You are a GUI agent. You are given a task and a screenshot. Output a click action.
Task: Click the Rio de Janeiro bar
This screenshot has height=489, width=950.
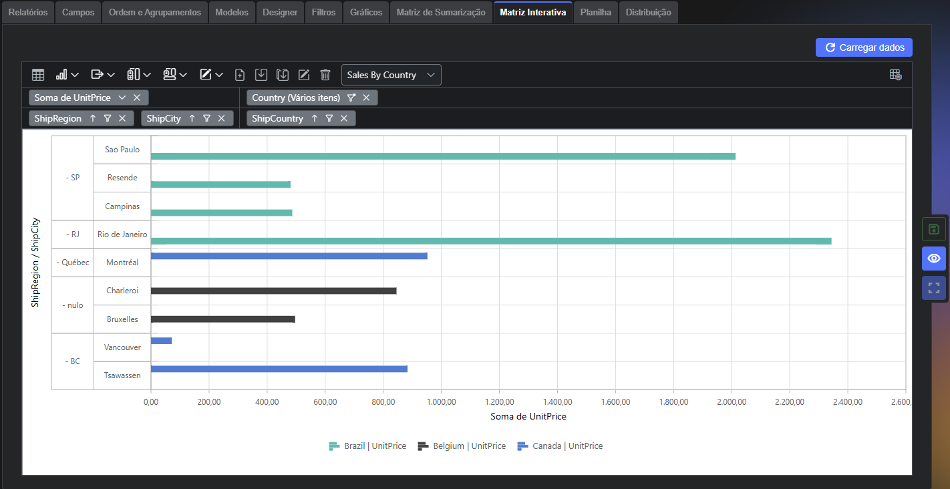coord(491,241)
